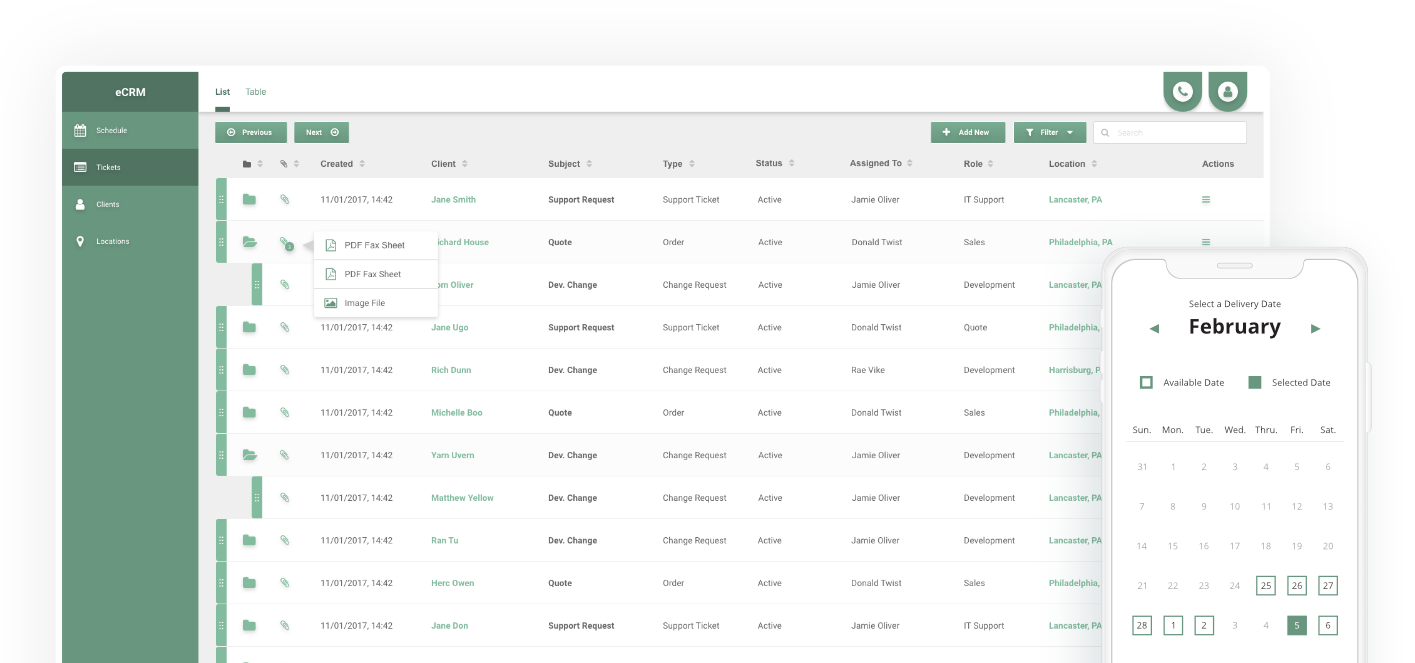Click into the Search input field
1415x663 pixels.
click(x=1170, y=132)
